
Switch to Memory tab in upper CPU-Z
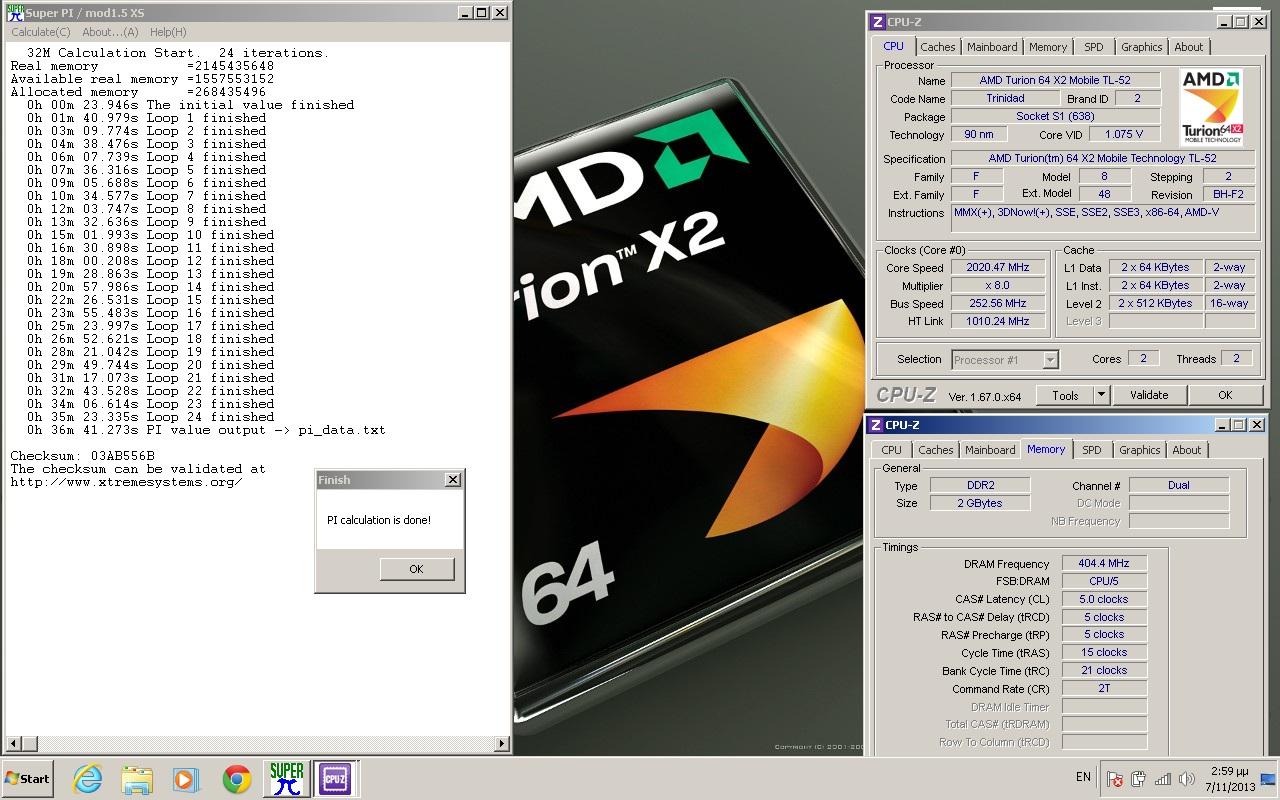(x=1048, y=47)
